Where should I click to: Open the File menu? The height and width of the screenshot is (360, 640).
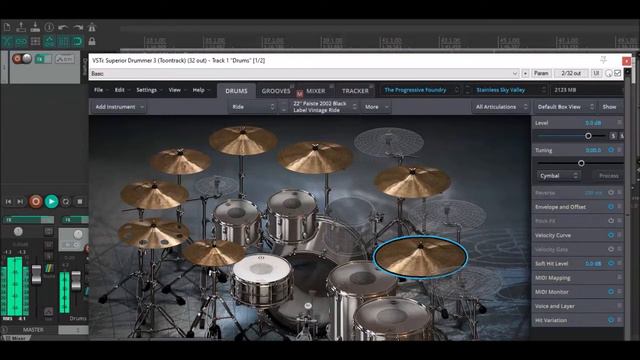pos(99,90)
